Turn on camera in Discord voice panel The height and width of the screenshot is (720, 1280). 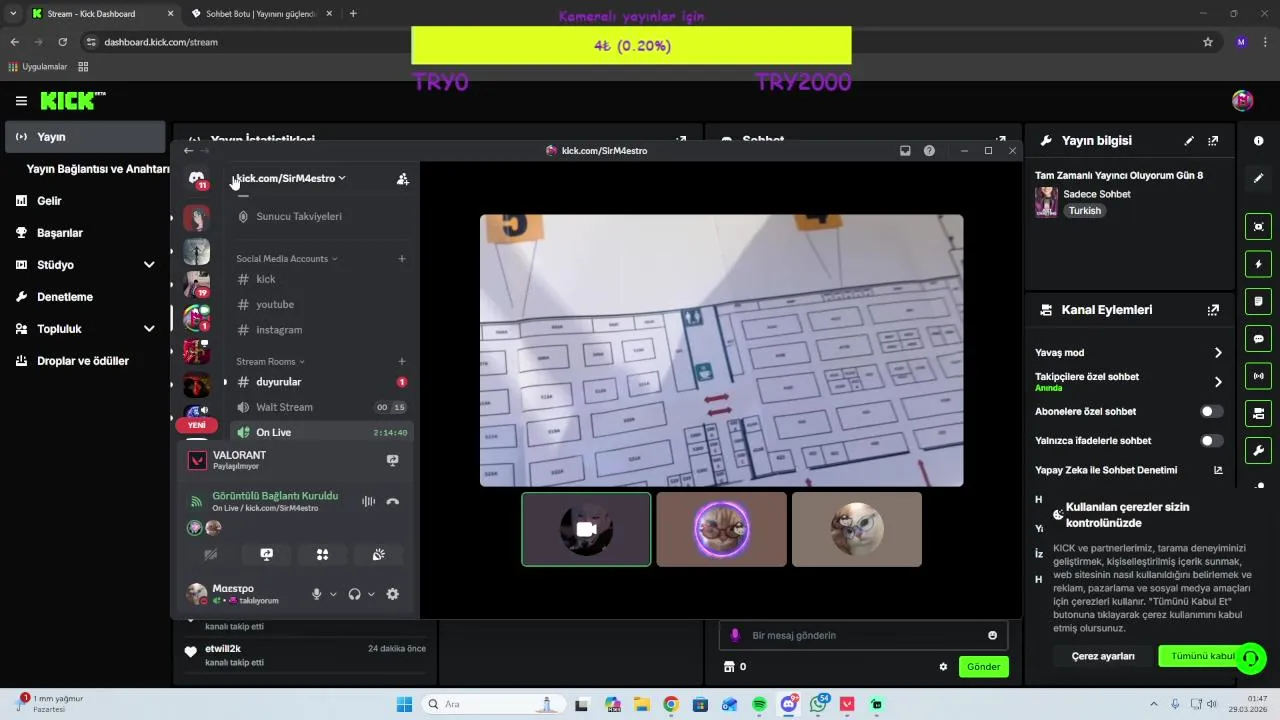[x=211, y=554]
